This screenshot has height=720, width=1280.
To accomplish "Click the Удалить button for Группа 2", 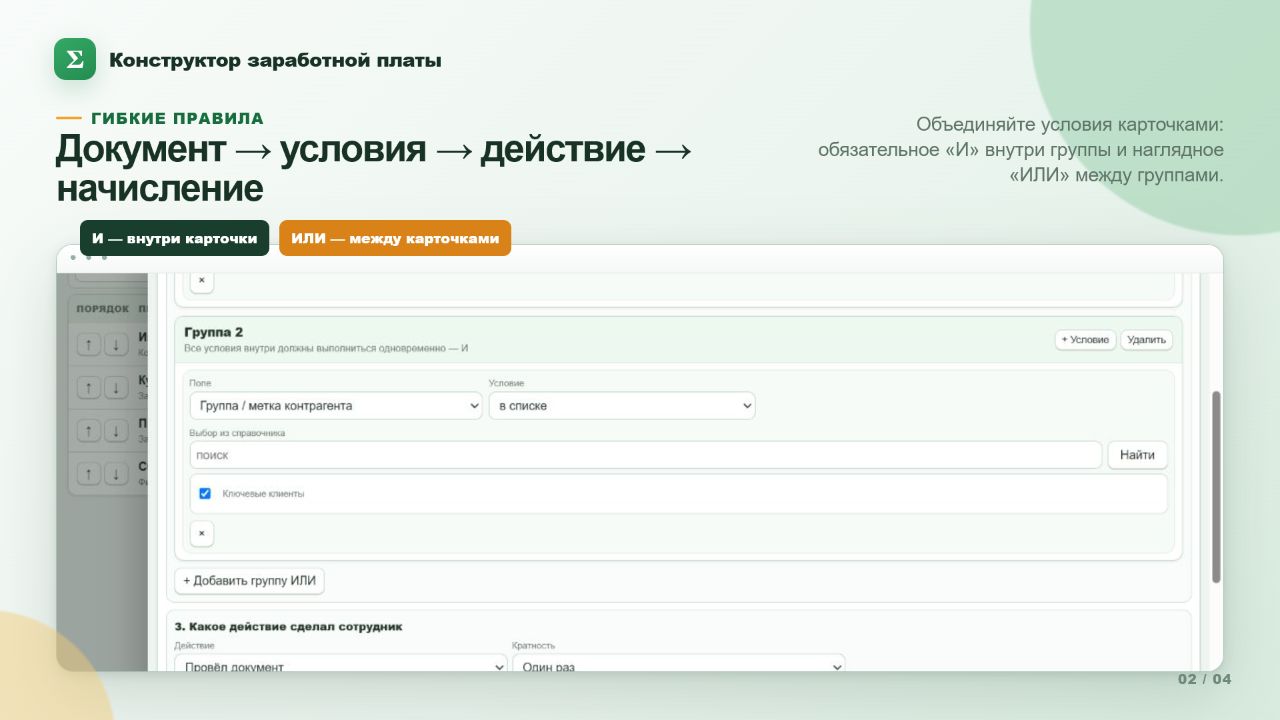I will coord(1146,340).
